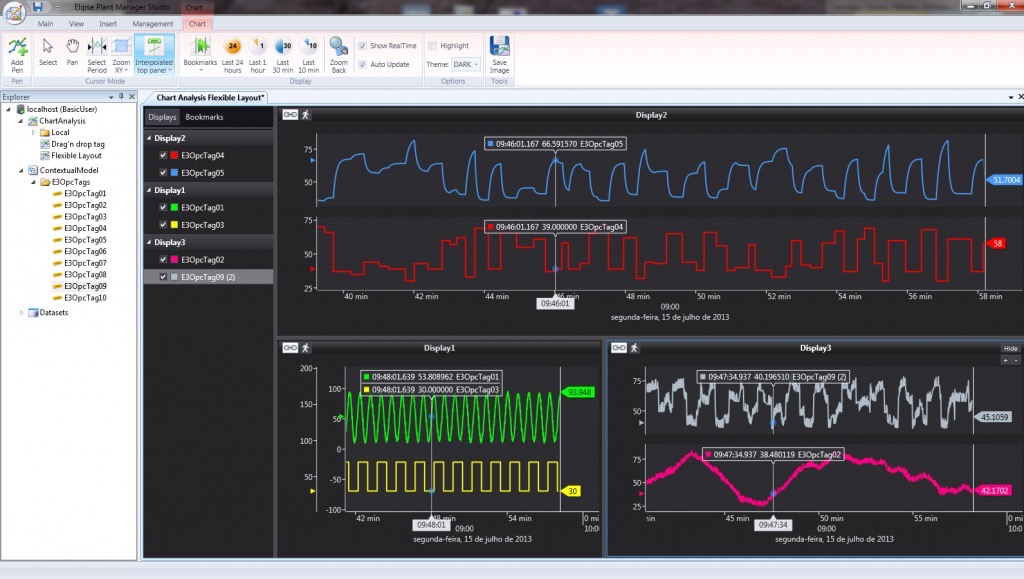Toggle the Auto Update checkbox
Screen dimensions: 1024x579
(x=362, y=65)
